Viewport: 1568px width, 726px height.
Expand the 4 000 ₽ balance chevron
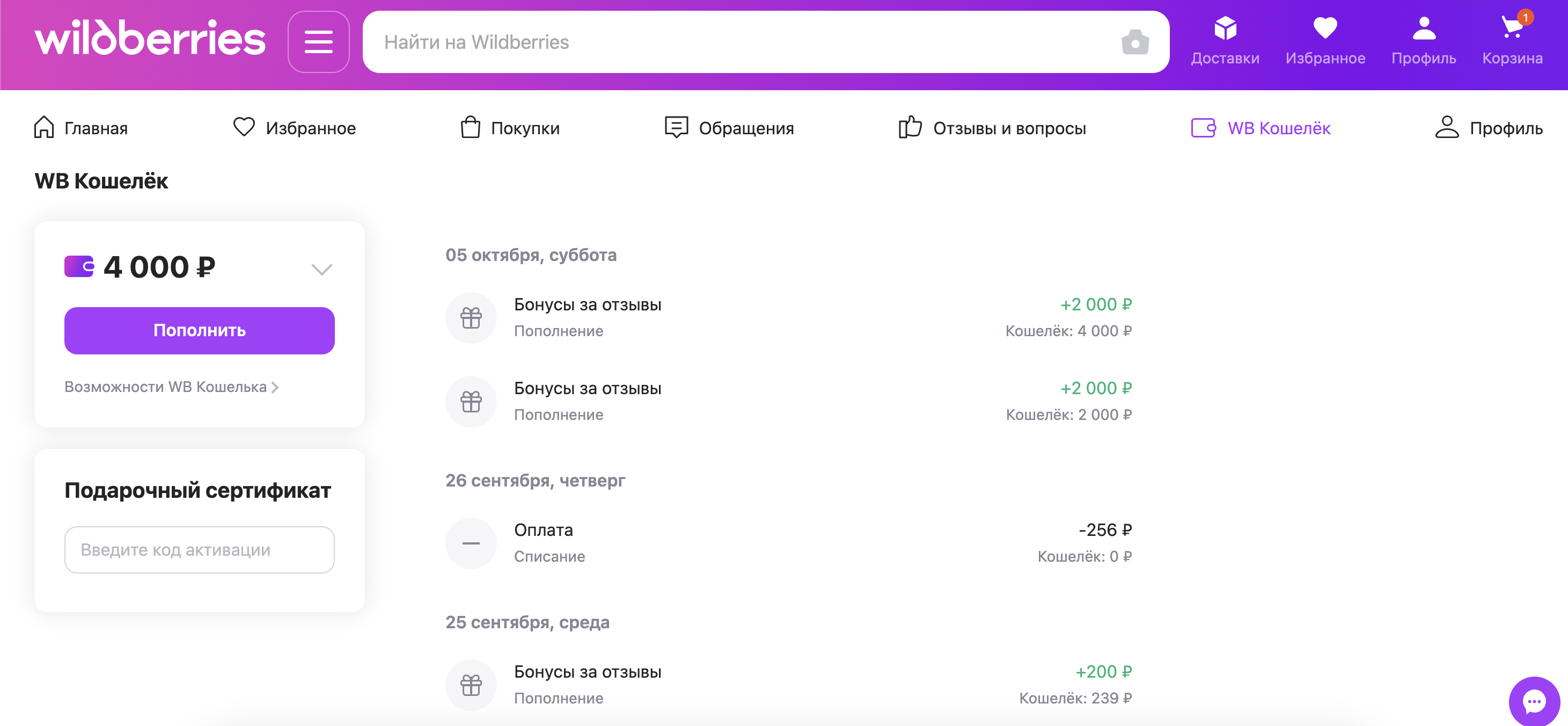321,268
